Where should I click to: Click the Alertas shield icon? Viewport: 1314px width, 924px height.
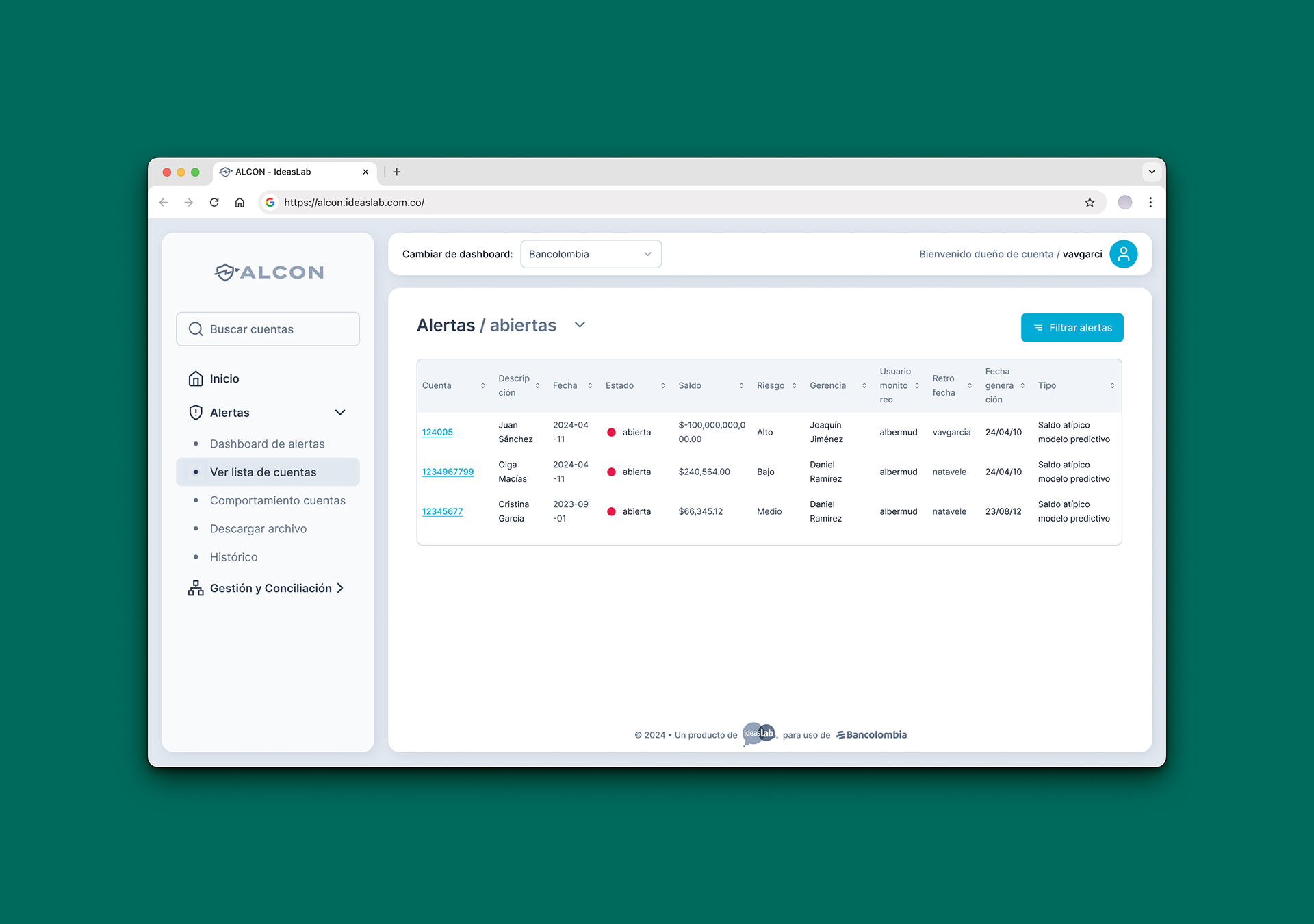coord(196,412)
